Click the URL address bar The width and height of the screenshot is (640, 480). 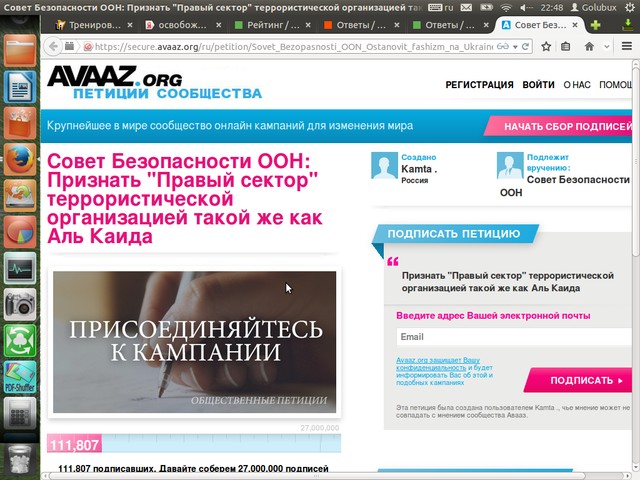click(x=294, y=47)
